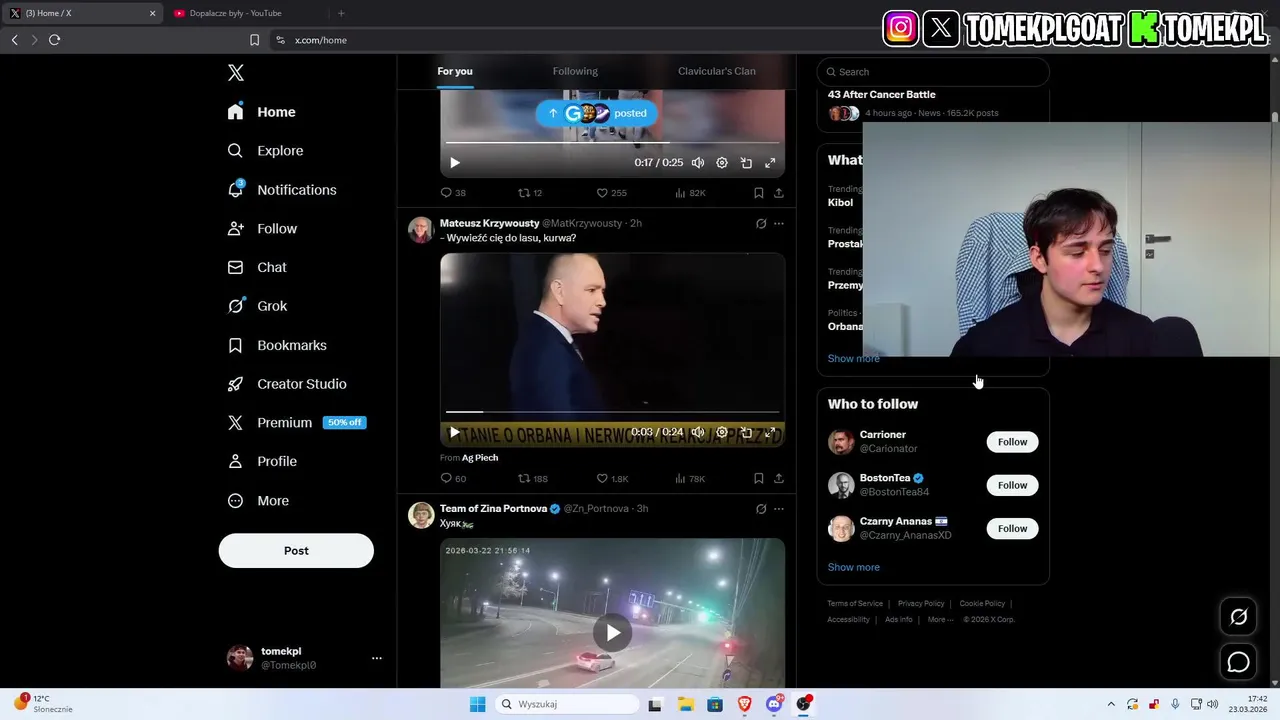The image size is (1280, 720).
Task: Switch to the Clavicular's Clan tab
Action: tap(717, 71)
